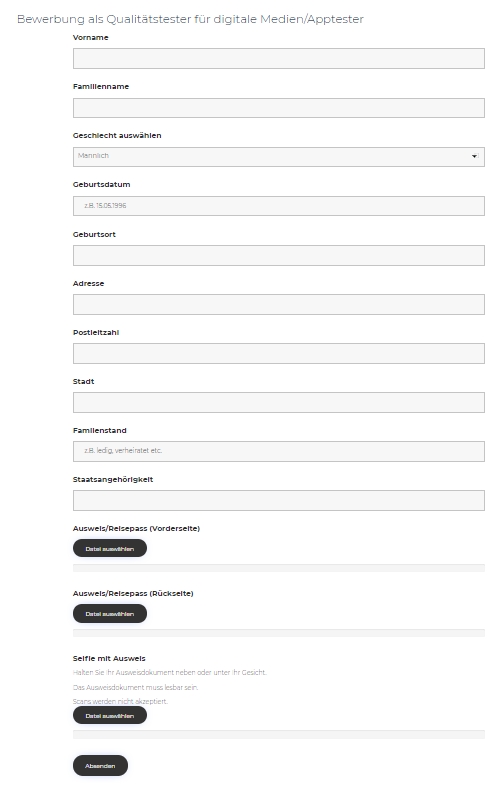
Task: Click the dropdown arrow next to Männlich
Action: [x=474, y=156]
